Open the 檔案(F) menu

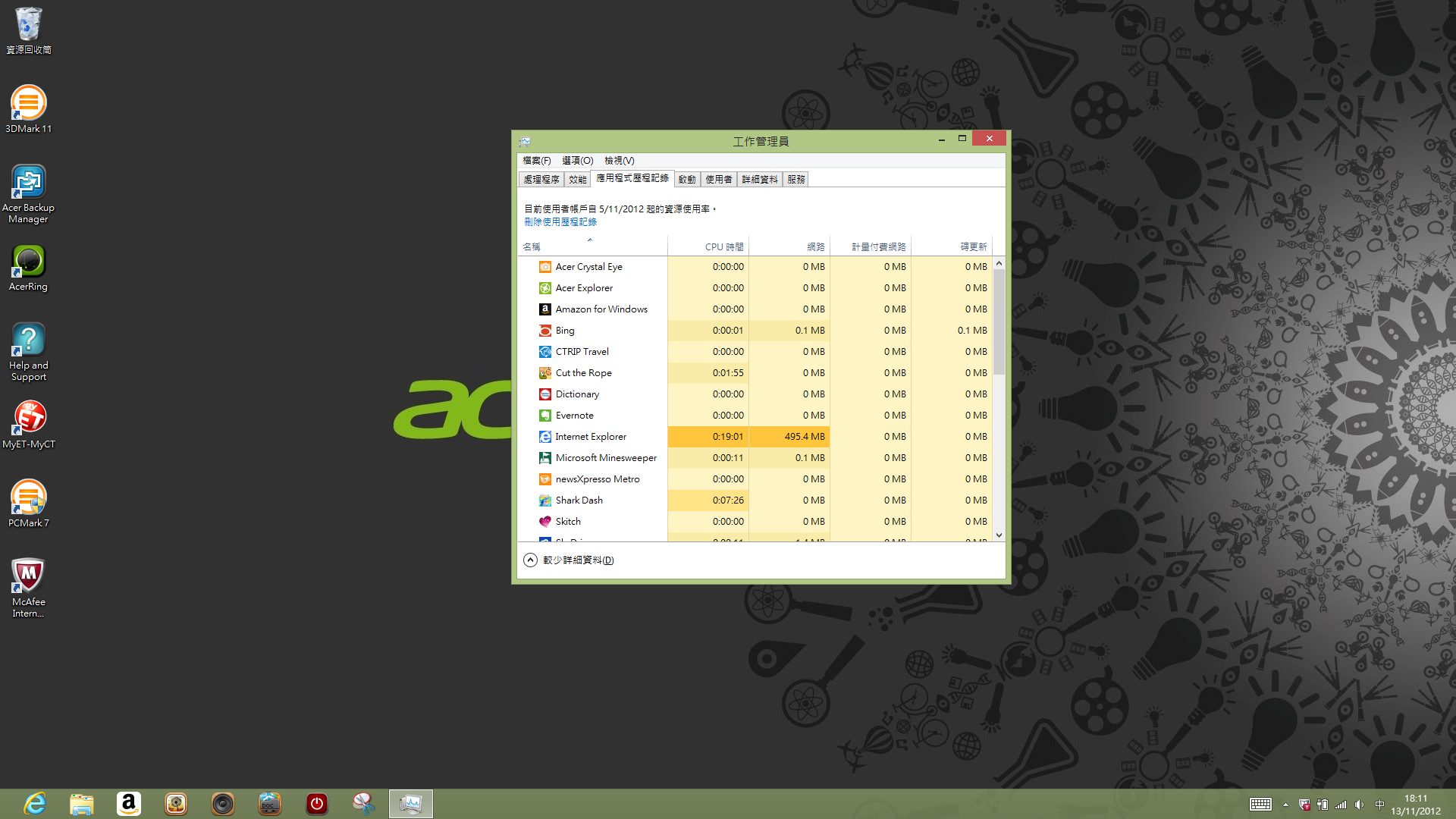point(537,161)
